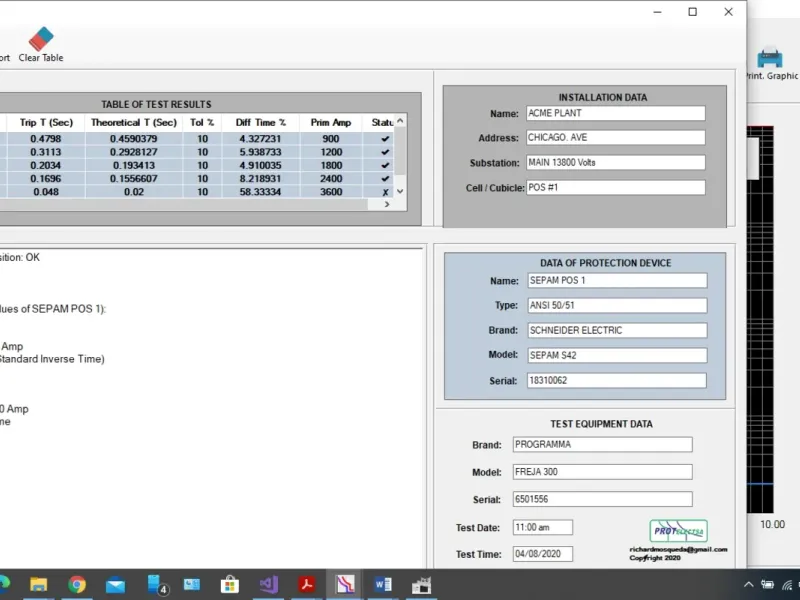
Task: Click the installation Name field ACME PLANT
Action: pyautogui.click(x=616, y=113)
